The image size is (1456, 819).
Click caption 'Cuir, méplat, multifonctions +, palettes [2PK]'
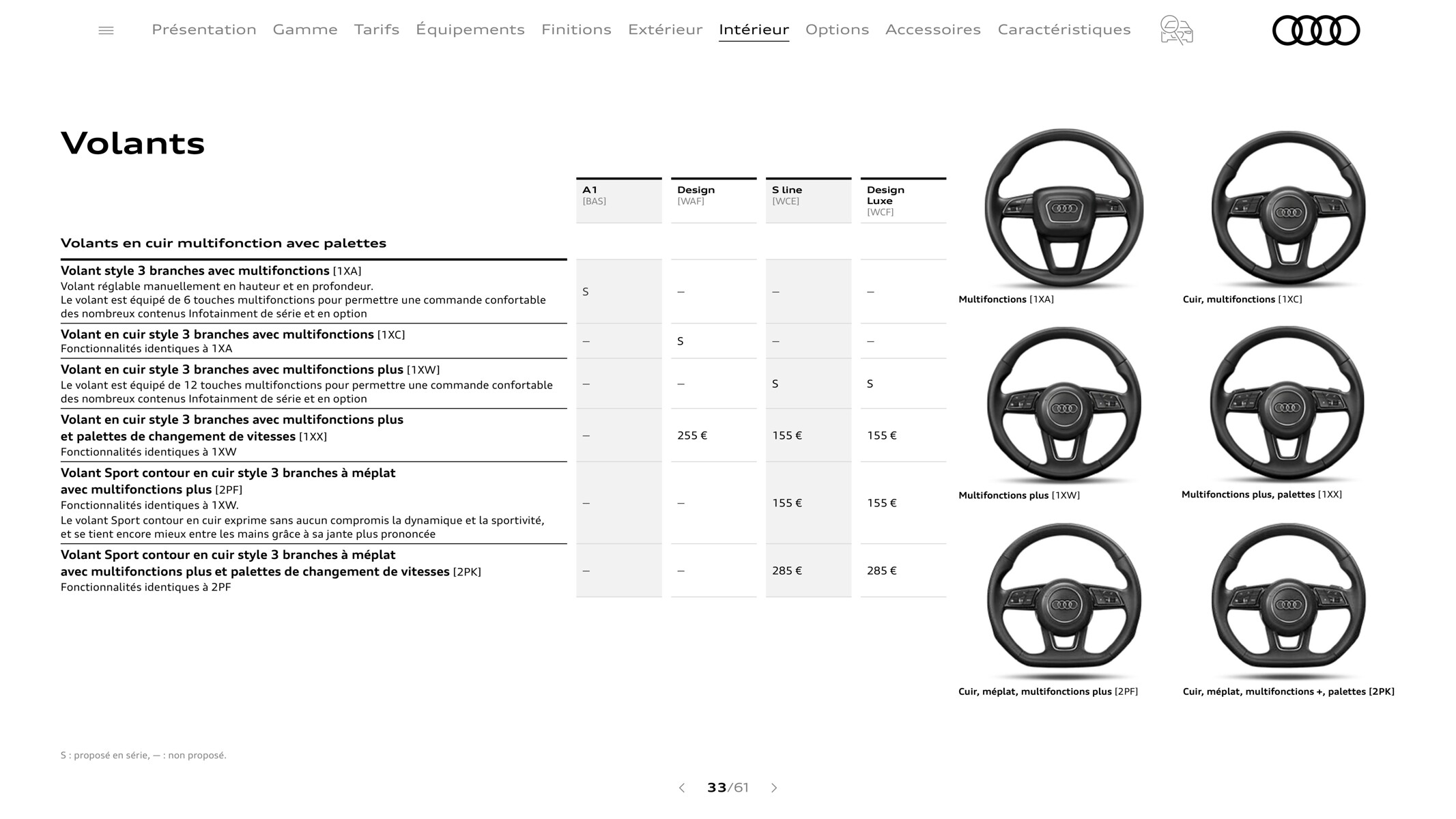pos(1288,692)
